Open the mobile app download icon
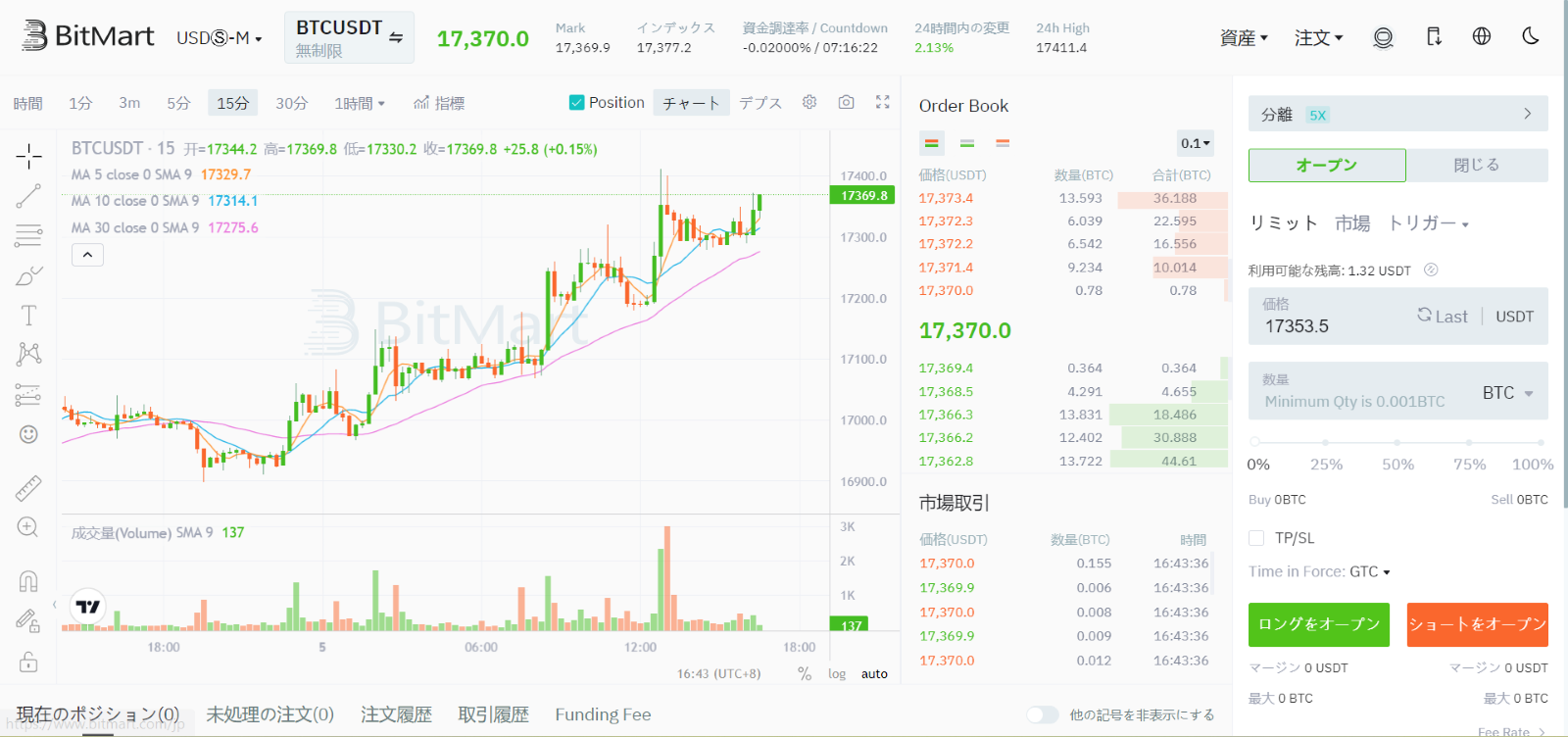This screenshot has width=1568, height=737. pos(1434,37)
